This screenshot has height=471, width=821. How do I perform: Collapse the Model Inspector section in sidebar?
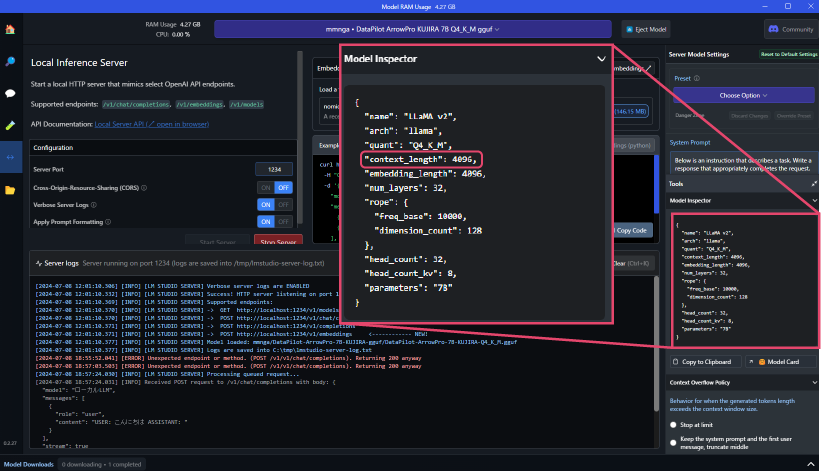(x=813, y=201)
